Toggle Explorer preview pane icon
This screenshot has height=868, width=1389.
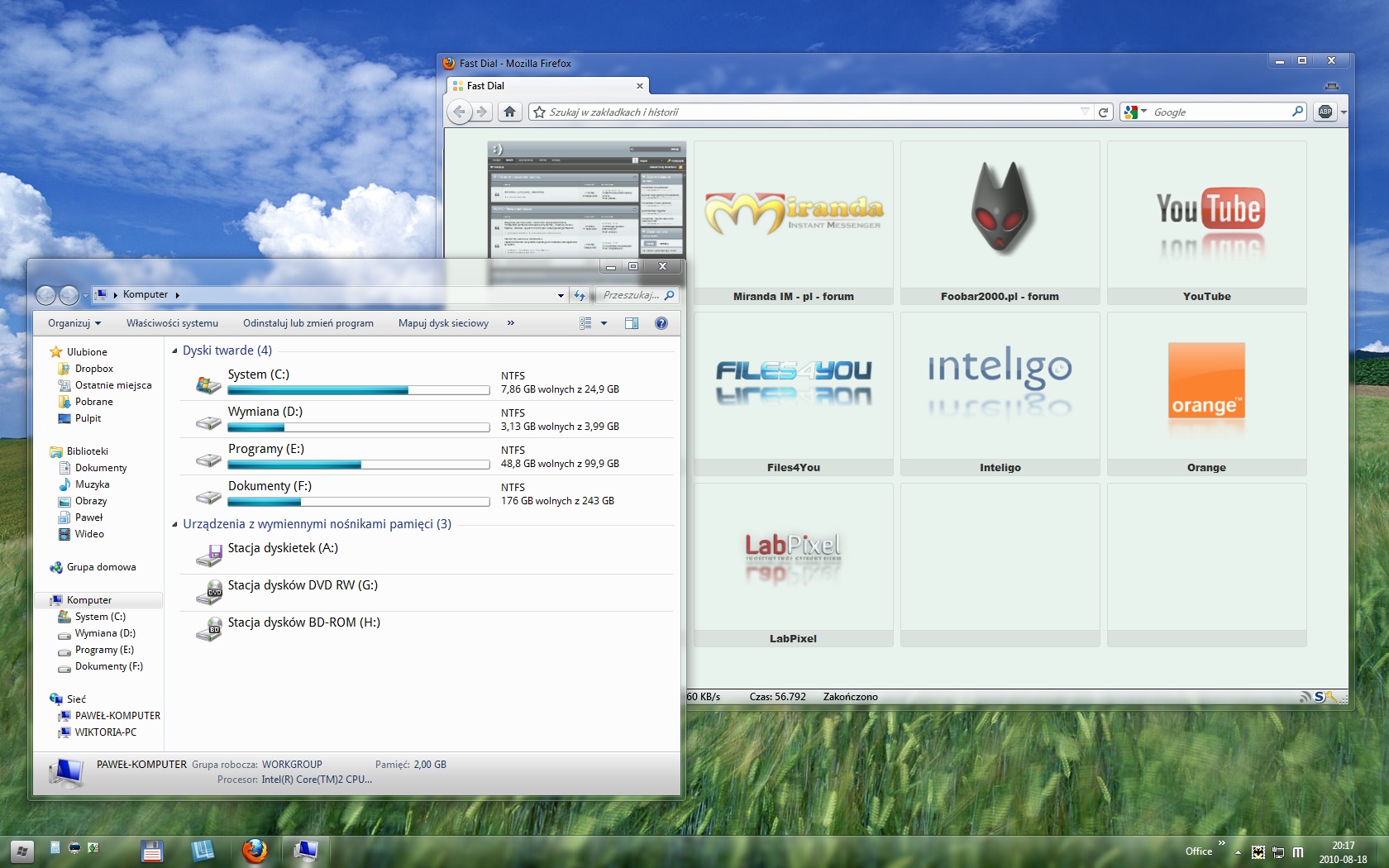(x=632, y=323)
